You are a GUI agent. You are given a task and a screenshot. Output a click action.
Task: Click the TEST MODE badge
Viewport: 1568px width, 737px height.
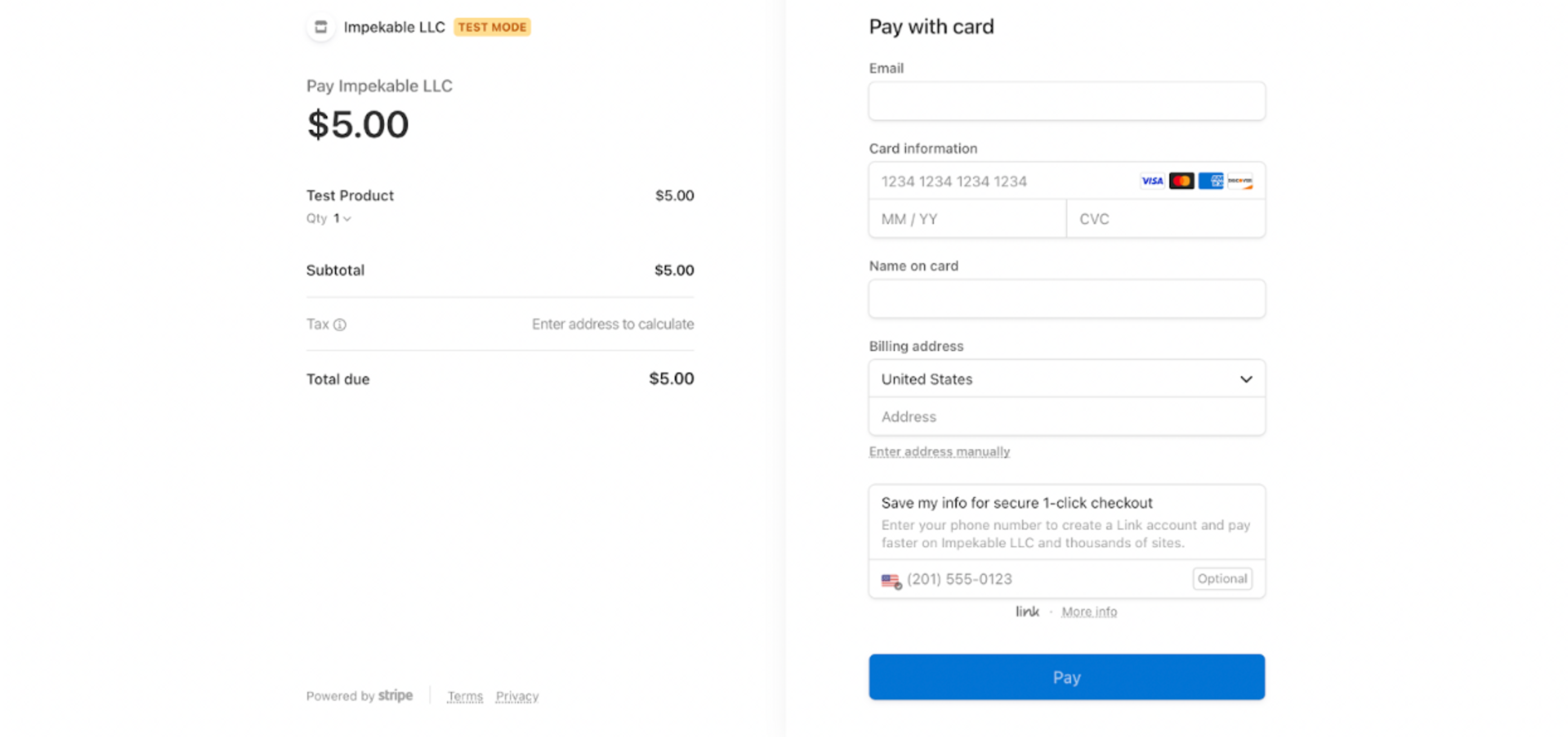pyautogui.click(x=492, y=27)
